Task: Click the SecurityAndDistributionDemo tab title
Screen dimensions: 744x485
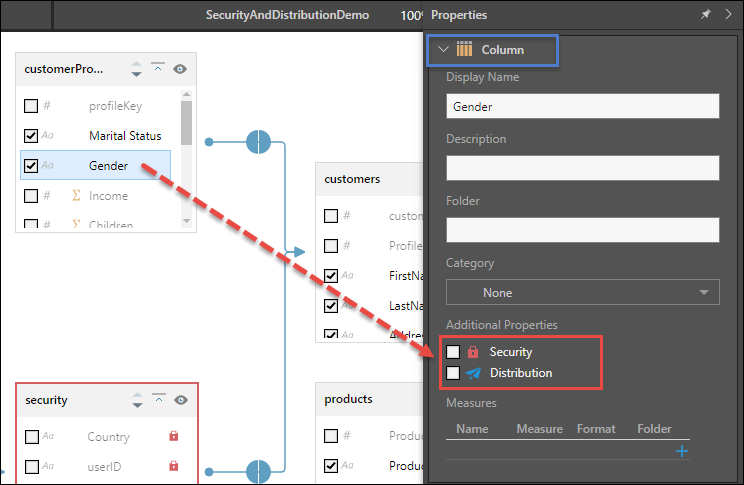Action: point(287,15)
